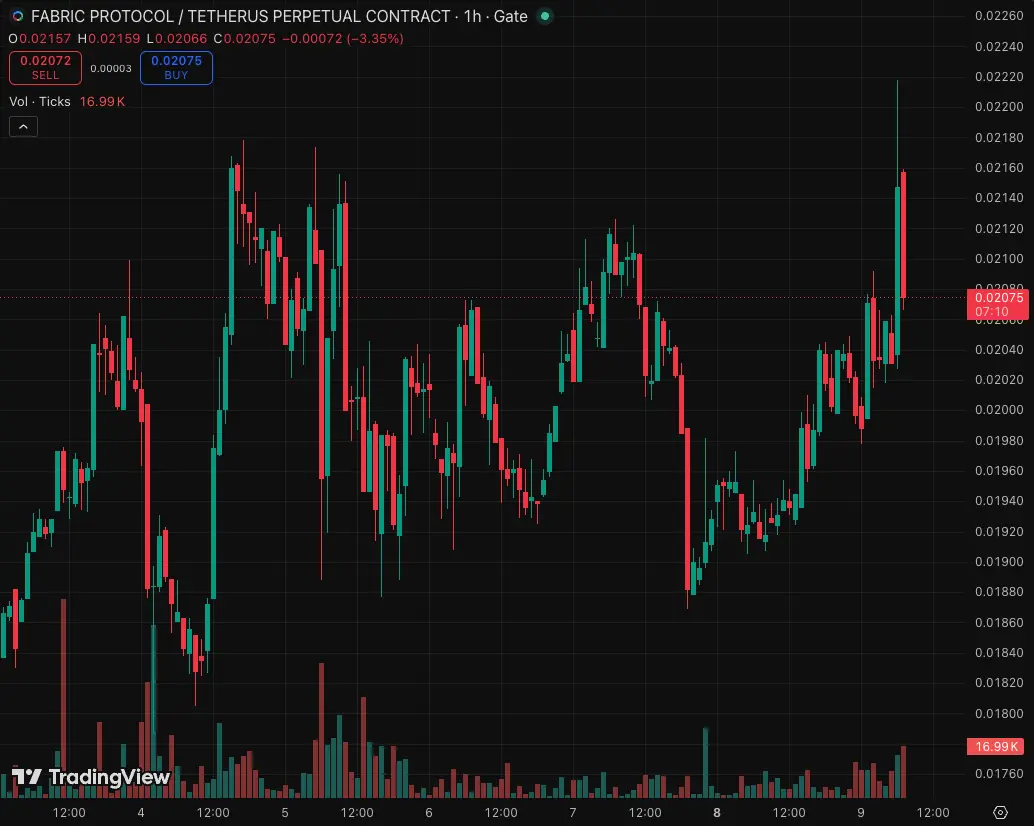The height and width of the screenshot is (826, 1034).
Task: Click price axis label 0.02000
Action: pos(999,409)
